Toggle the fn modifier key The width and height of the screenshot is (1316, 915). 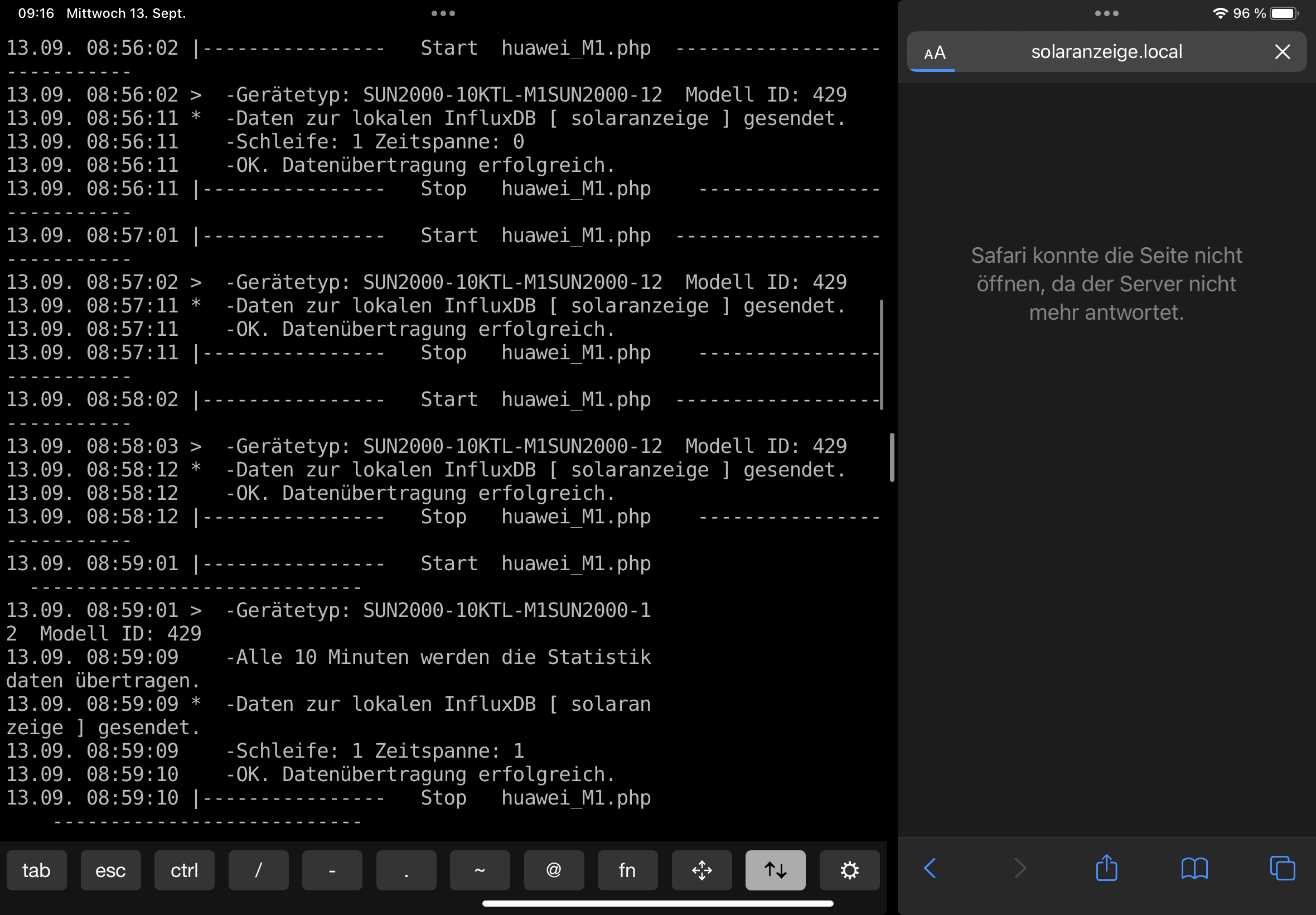coord(627,870)
